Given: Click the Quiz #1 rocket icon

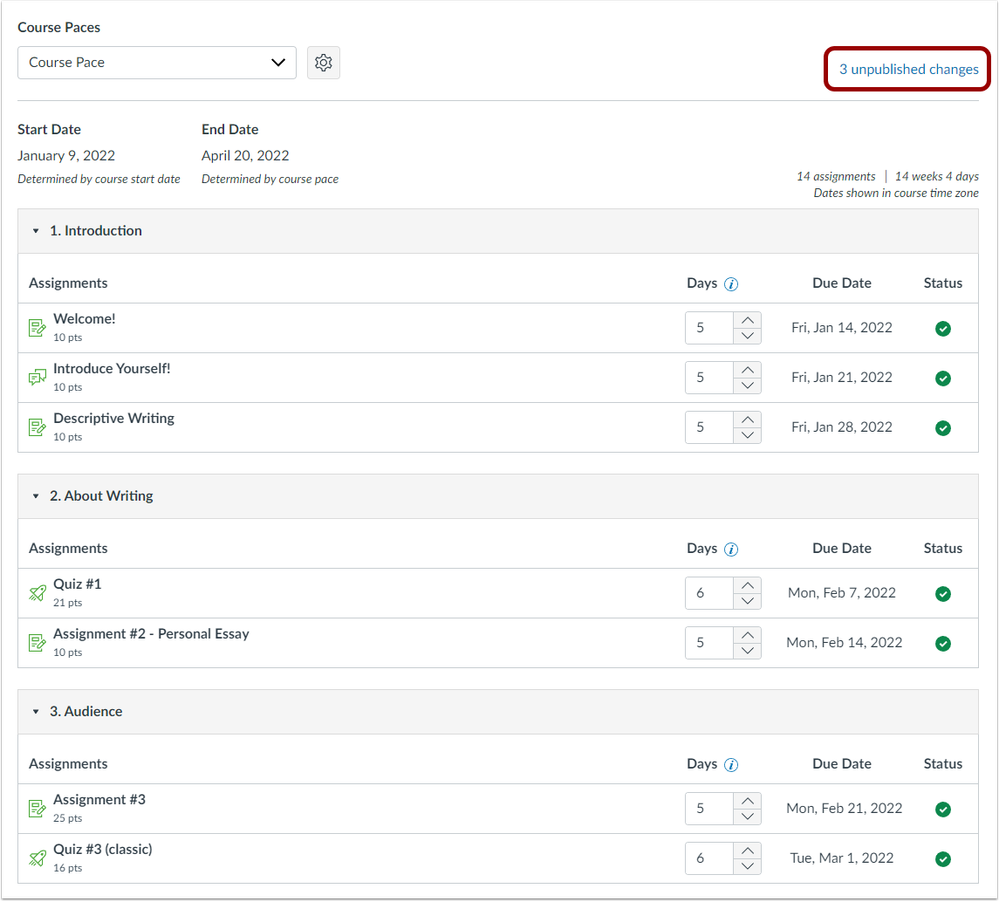Looking at the screenshot, I should click(37, 593).
